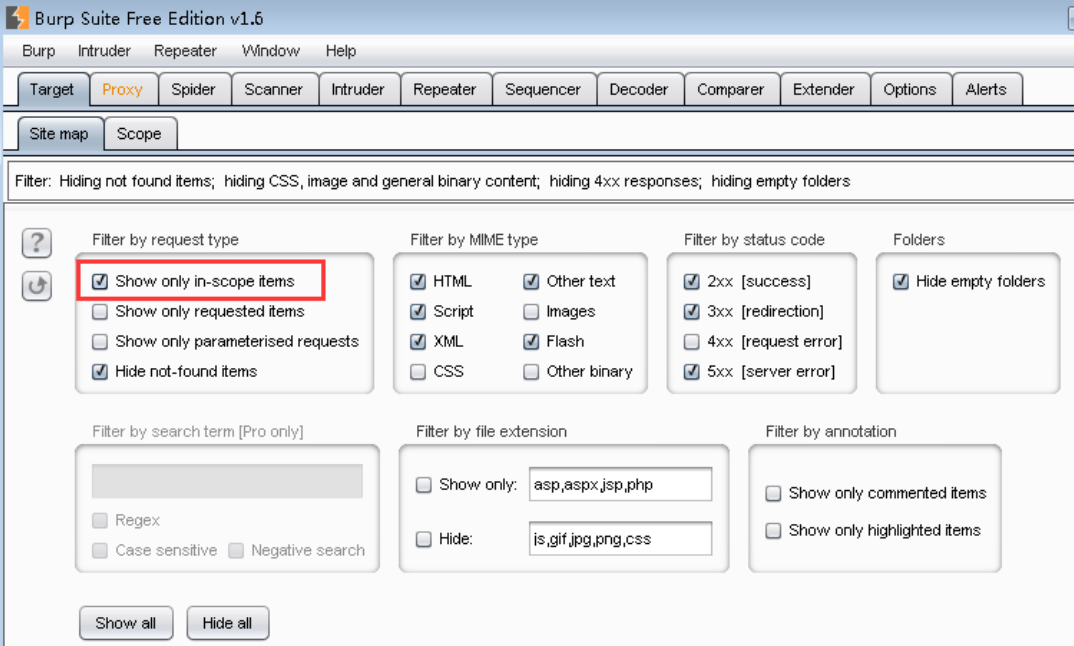Click the Show all button

(126, 623)
